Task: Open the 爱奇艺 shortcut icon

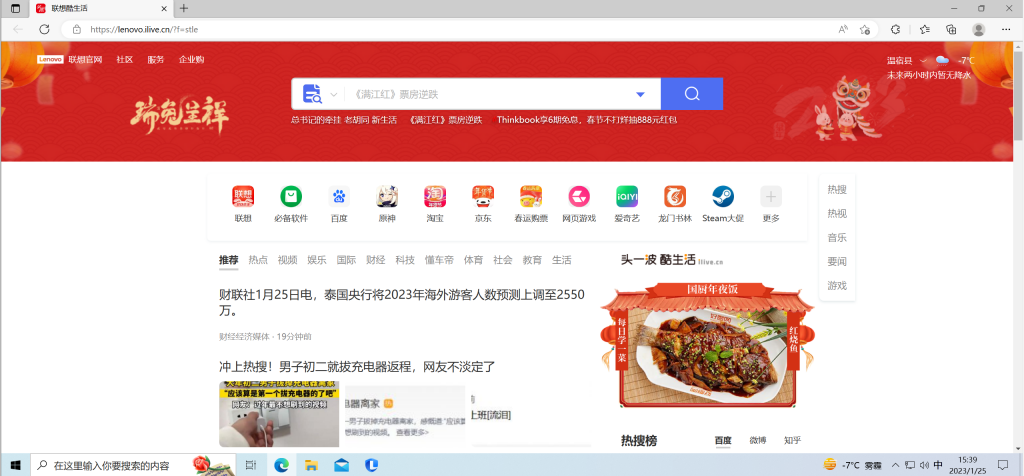Action: (x=627, y=197)
